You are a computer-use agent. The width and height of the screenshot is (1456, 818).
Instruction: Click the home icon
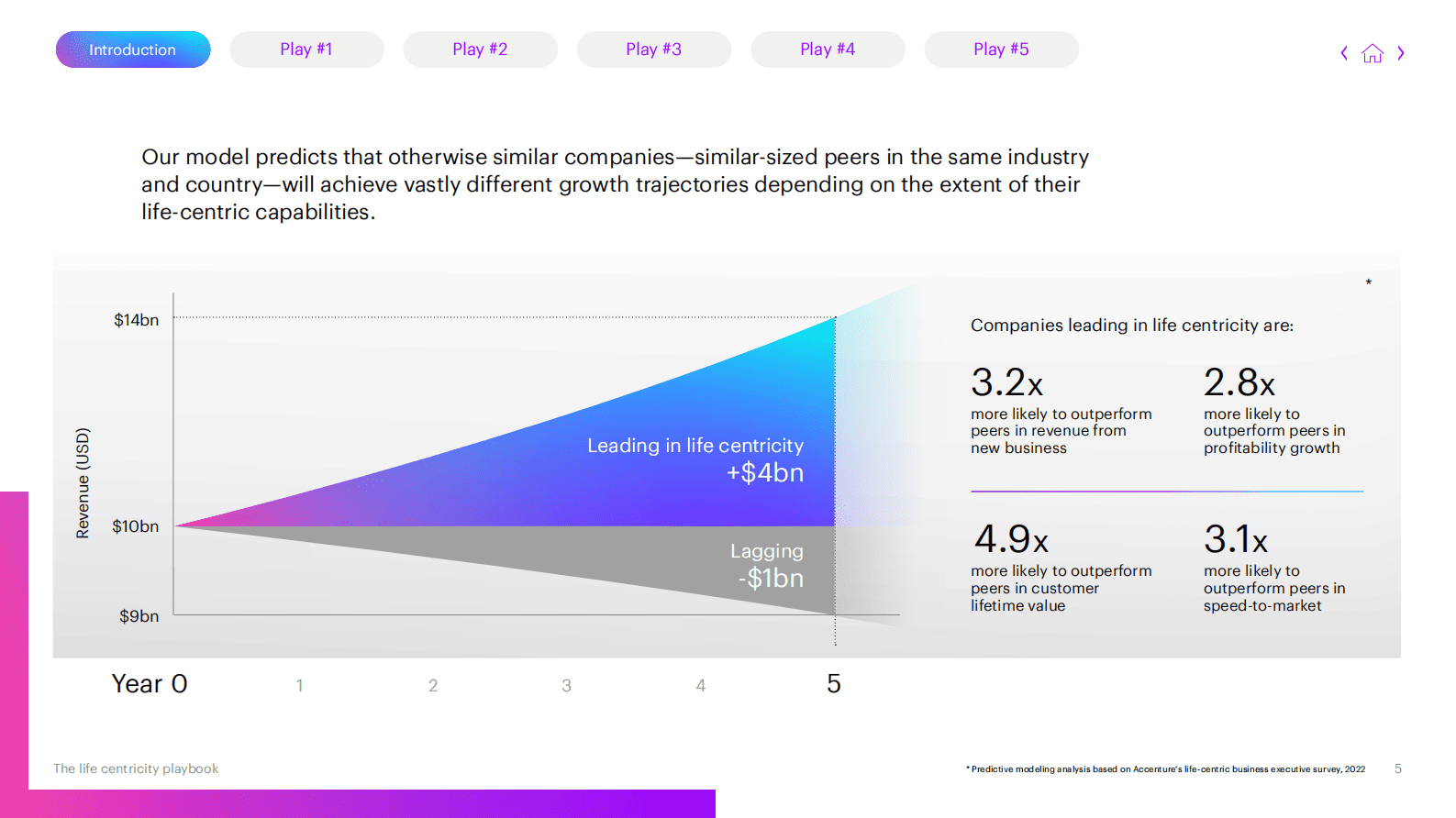coord(1373,53)
